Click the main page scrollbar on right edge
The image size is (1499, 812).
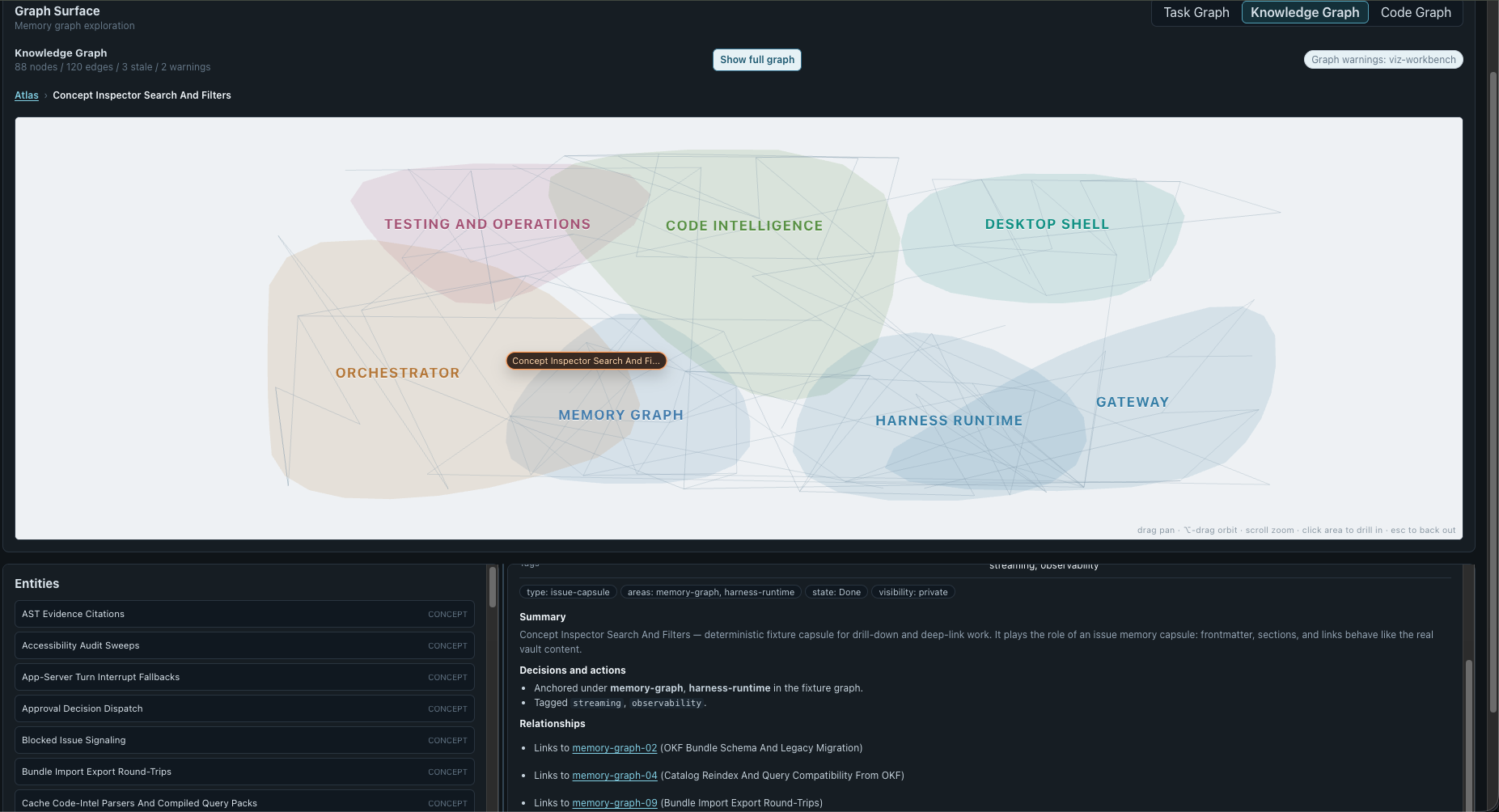click(x=1493, y=392)
